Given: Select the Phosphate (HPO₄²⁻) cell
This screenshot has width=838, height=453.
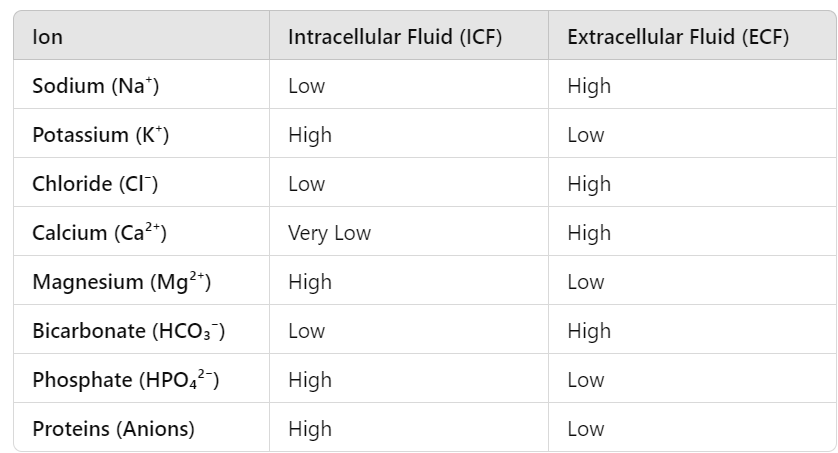Looking at the screenshot, I should click(125, 380).
